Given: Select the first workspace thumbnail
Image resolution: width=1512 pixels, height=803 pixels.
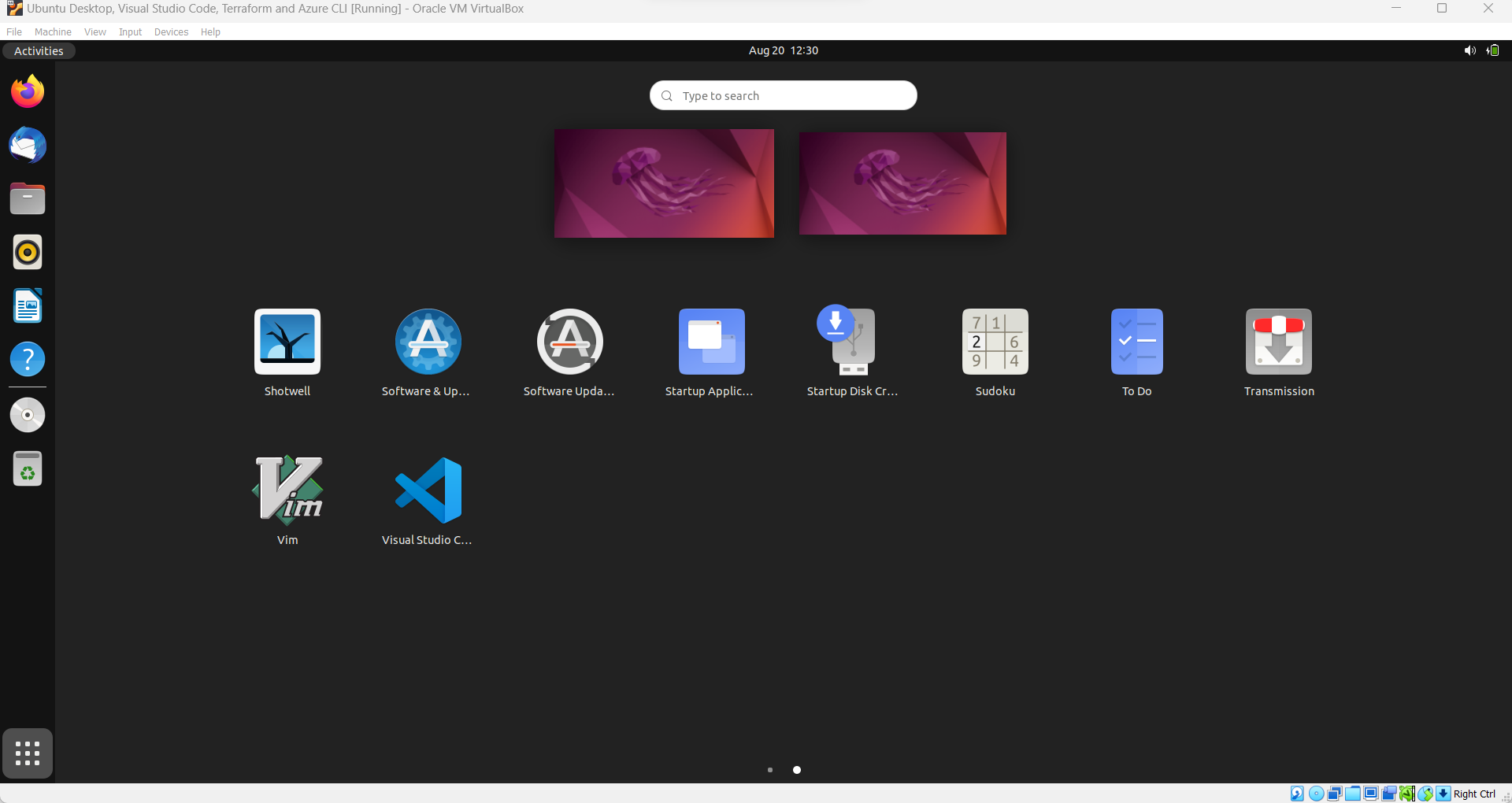Looking at the screenshot, I should pyautogui.click(x=664, y=183).
